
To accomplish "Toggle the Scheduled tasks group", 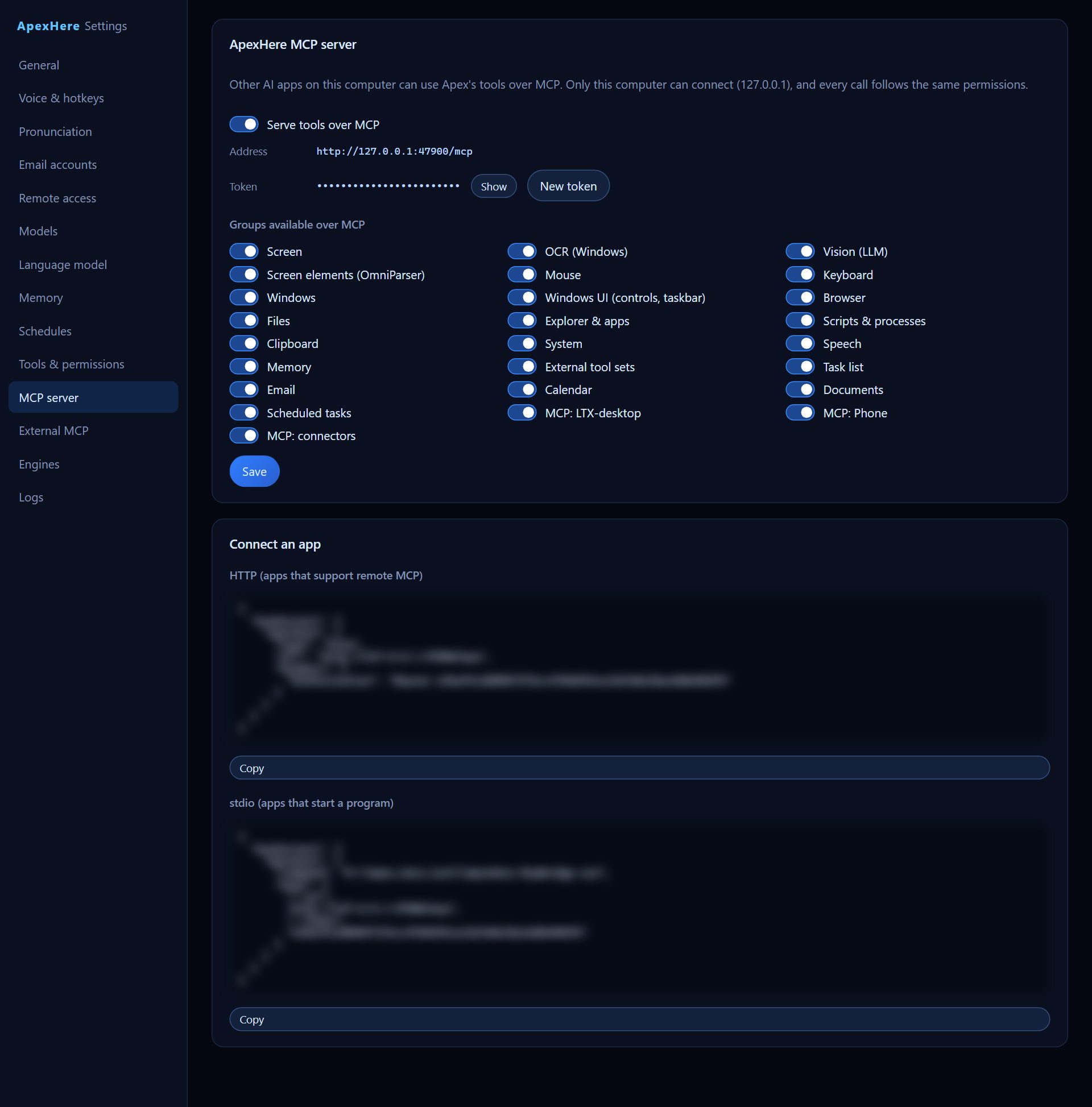I will (x=243, y=413).
